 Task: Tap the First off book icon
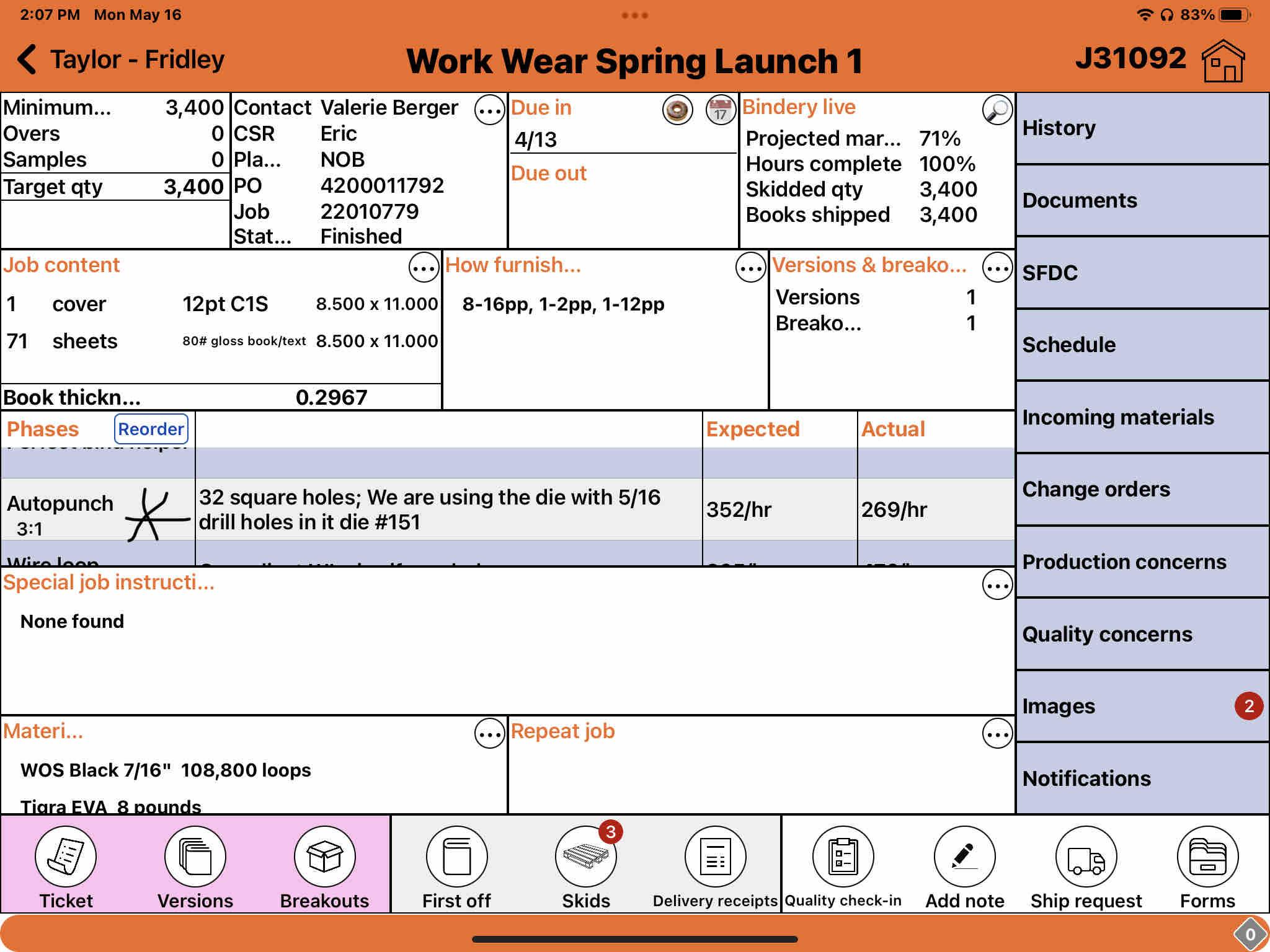pos(456,857)
